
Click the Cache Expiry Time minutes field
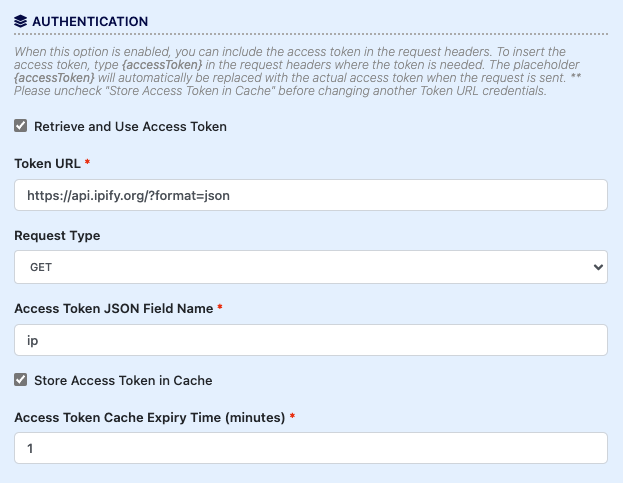pos(311,448)
